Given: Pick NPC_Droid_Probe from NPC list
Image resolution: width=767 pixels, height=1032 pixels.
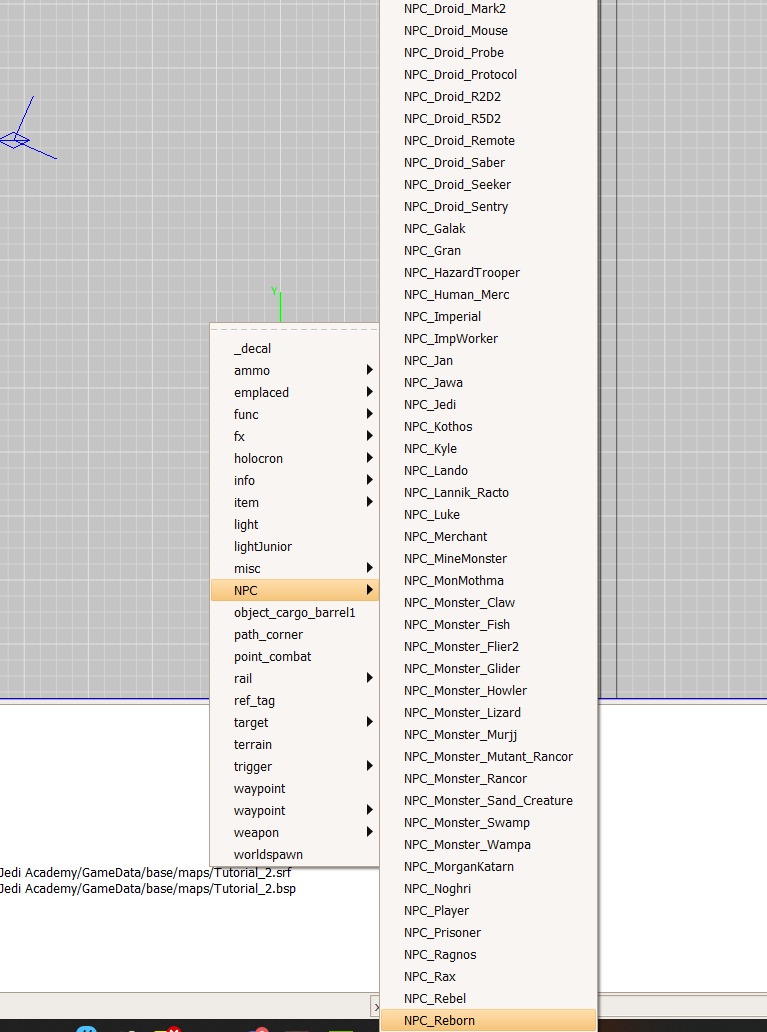Looking at the screenshot, I should tap(489, 53).
